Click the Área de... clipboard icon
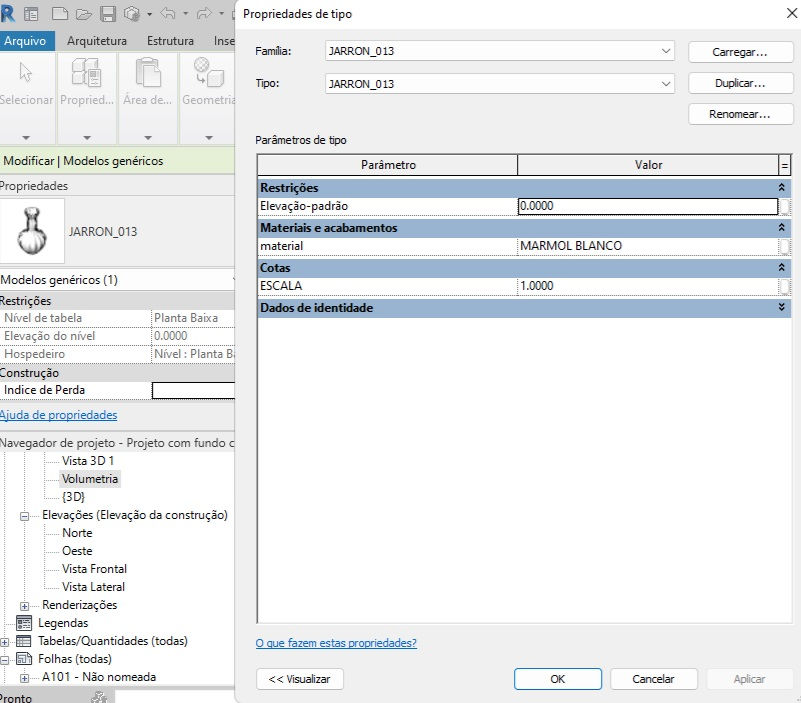Screen dimensions: 801x703 coord(148,72)
